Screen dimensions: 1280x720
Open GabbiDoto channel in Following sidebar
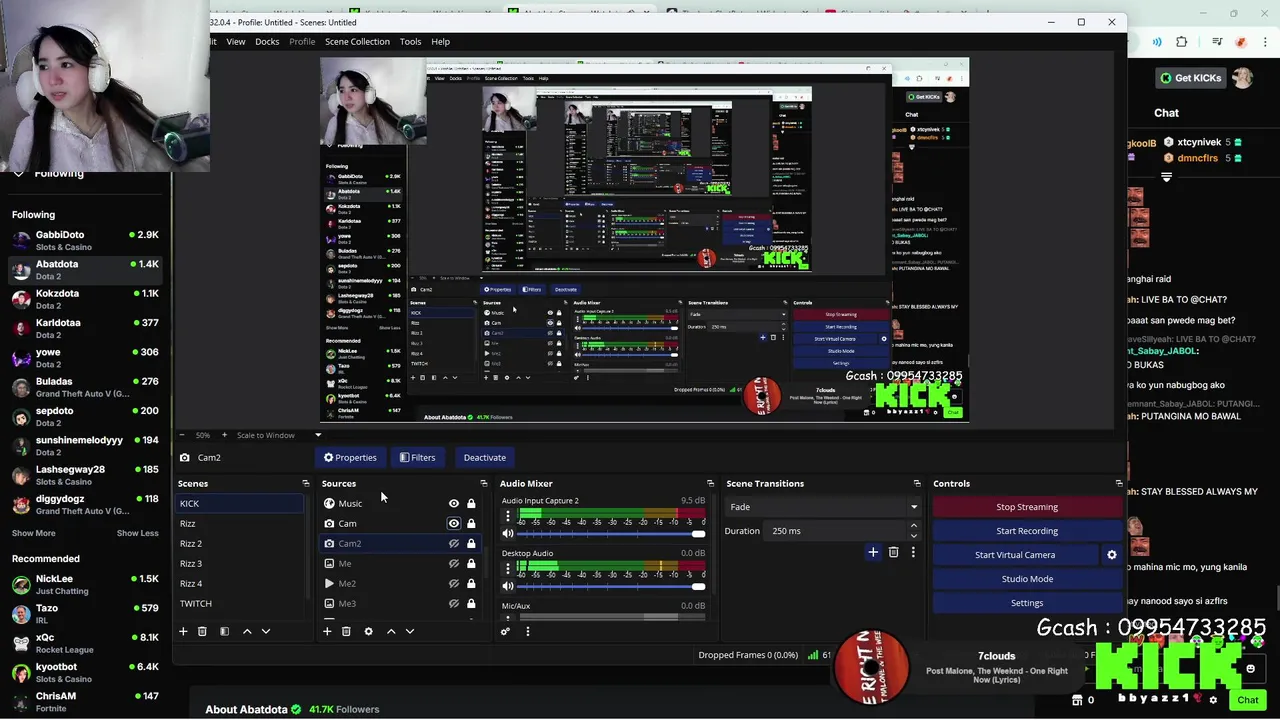(85, 240)
